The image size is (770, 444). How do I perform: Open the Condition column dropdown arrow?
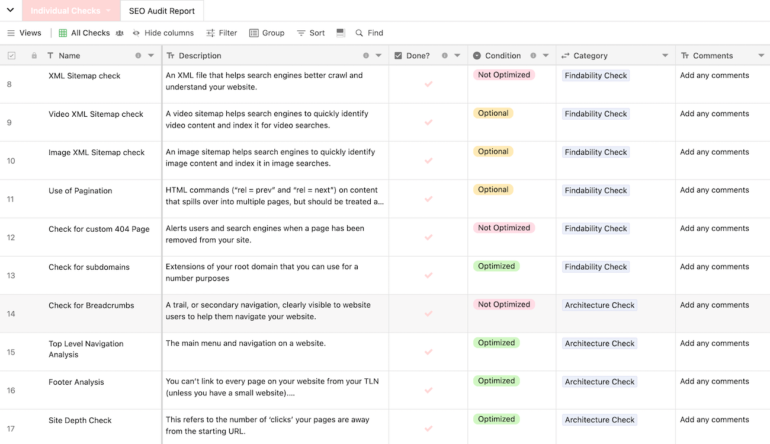[x=546, y=56]
